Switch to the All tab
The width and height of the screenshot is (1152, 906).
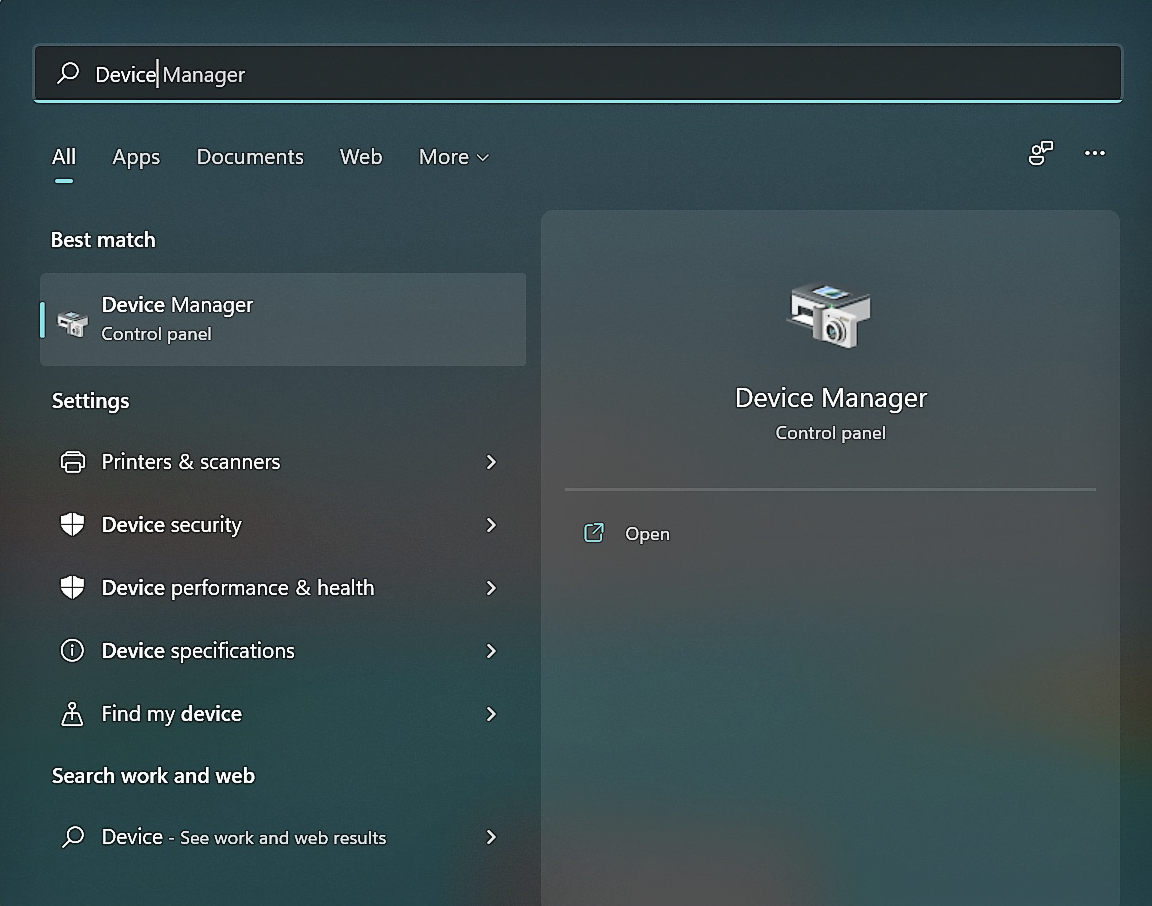64,157
